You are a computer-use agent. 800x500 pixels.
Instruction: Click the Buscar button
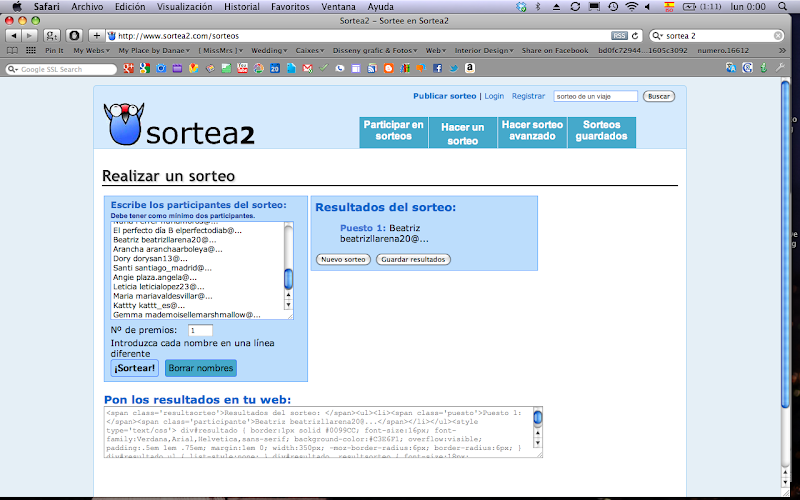(x=659, y=96)
